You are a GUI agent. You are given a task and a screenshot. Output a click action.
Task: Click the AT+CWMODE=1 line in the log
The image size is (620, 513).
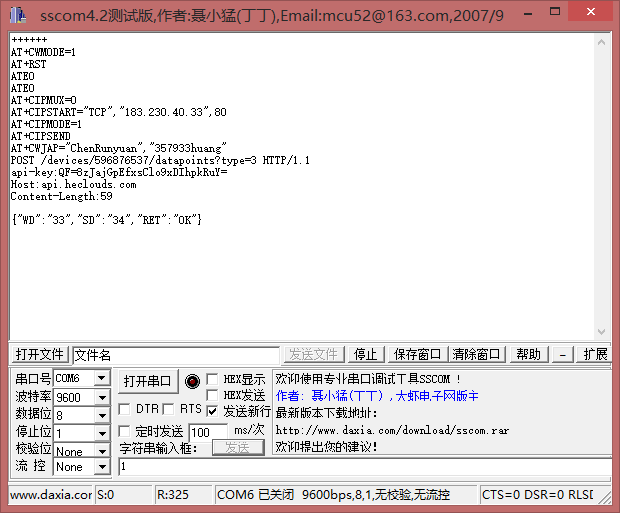click(43, 52)
